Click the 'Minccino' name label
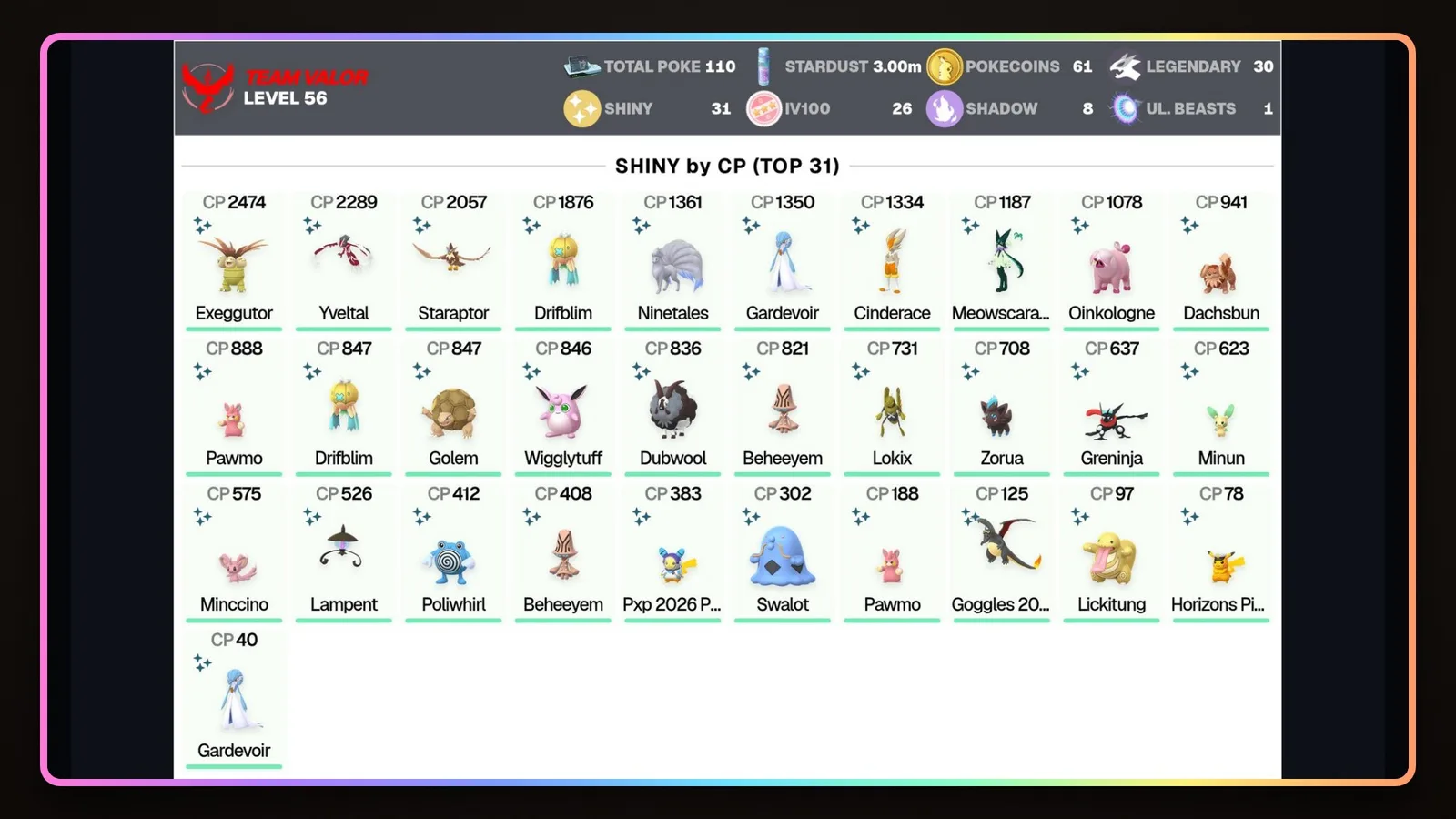1456x819 pixels. coord(234,604)
